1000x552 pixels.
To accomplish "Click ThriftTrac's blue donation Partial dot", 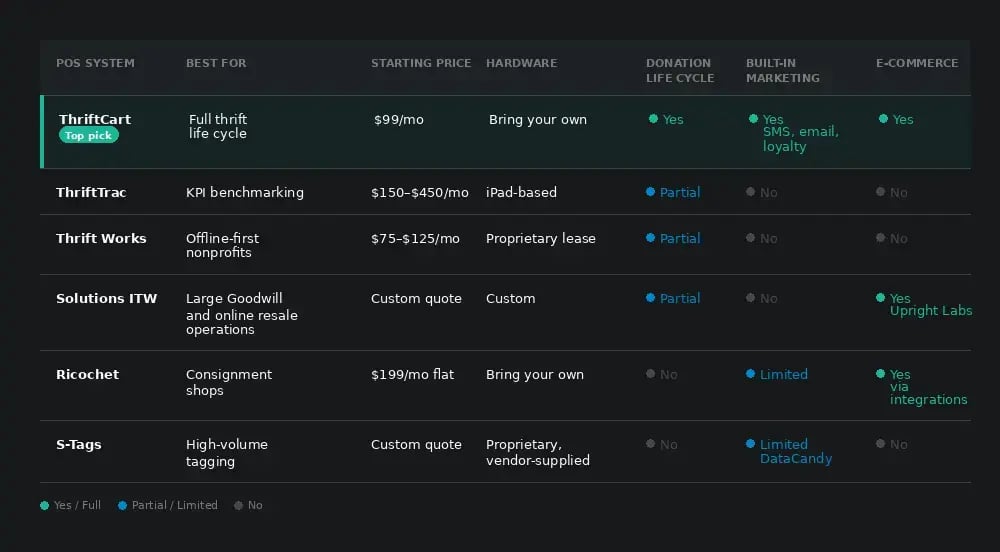I will 651,192.
